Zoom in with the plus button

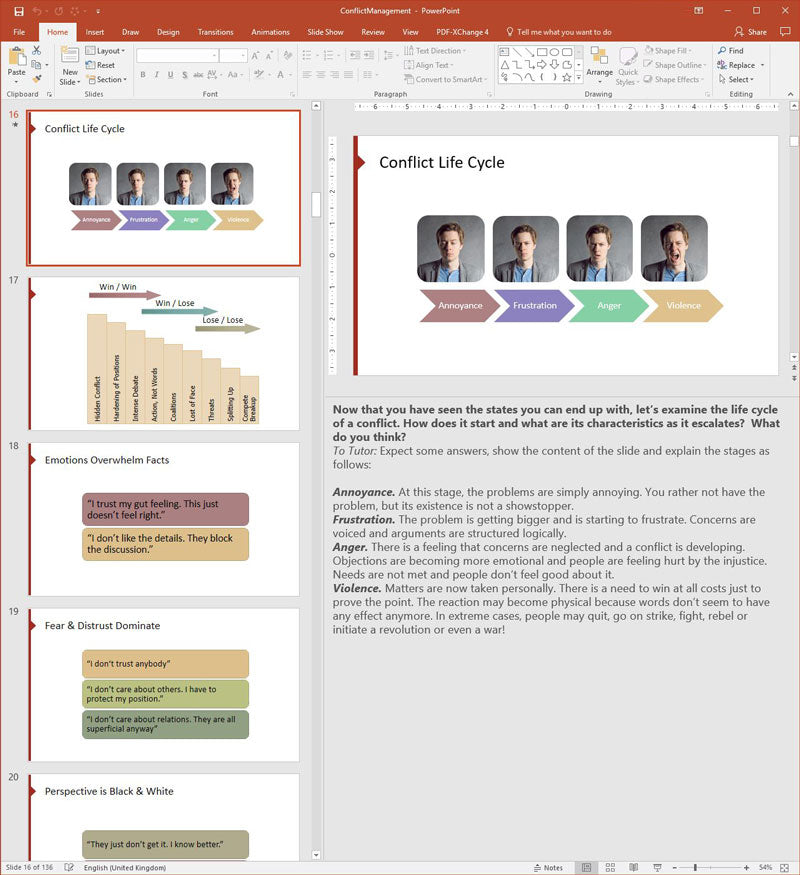tap(746, 867)
